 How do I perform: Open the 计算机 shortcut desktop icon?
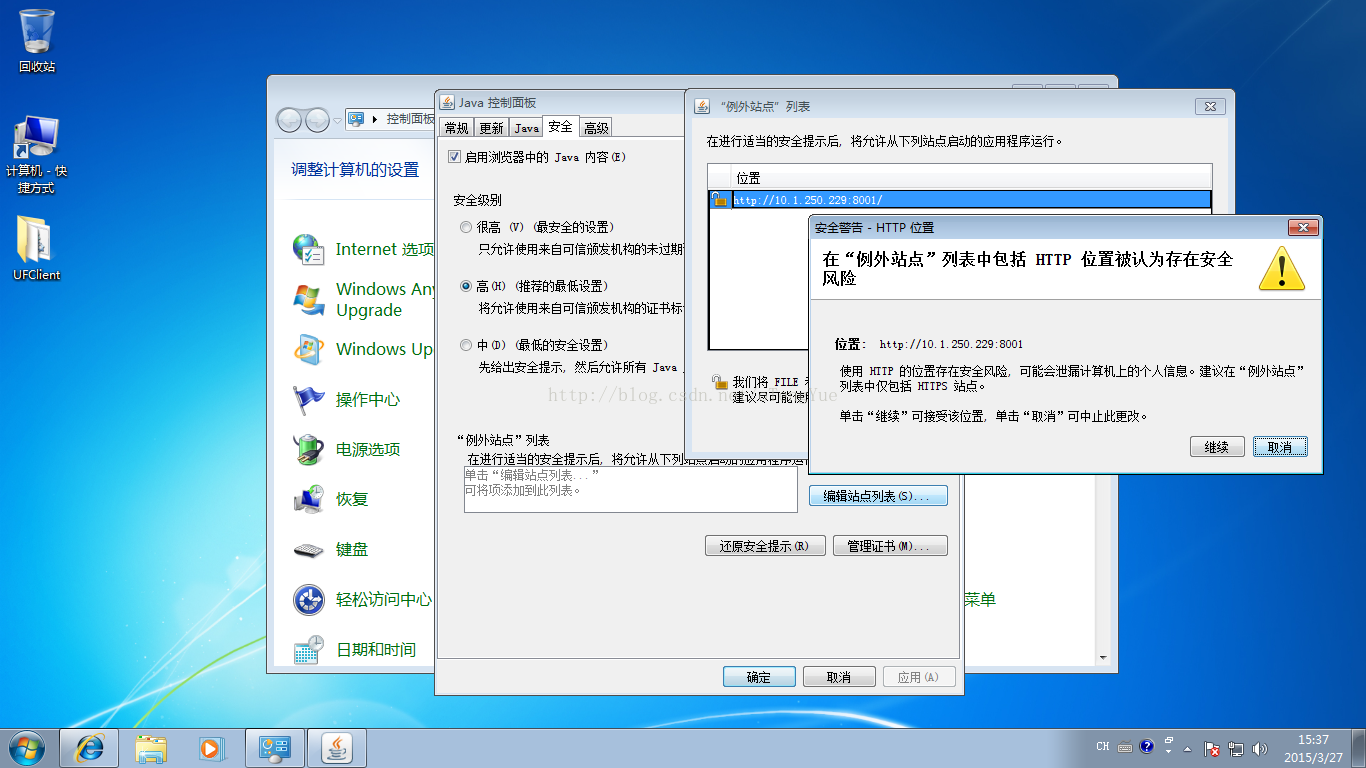pos(37,155)
